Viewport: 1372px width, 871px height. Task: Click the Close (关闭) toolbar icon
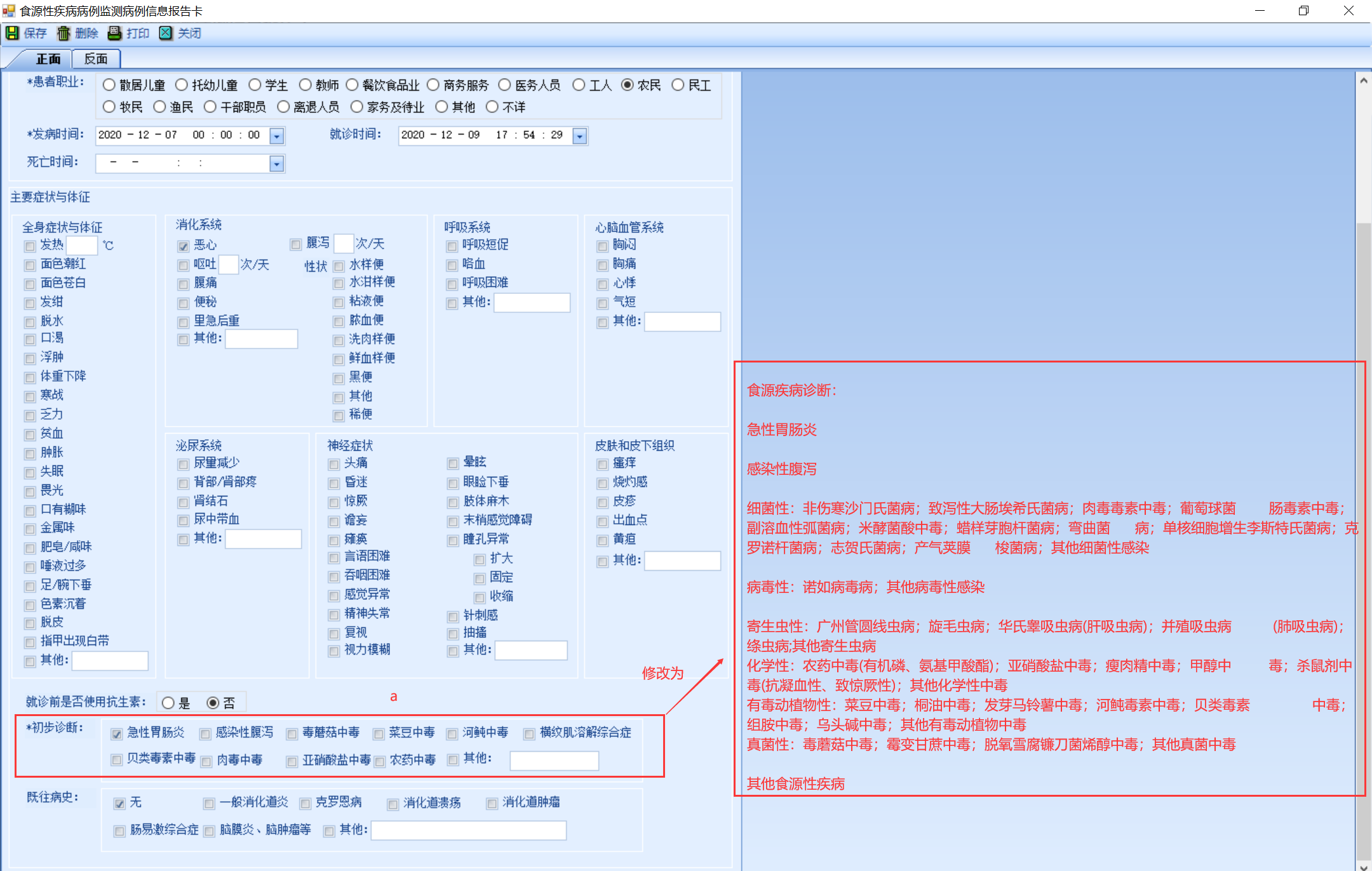[165, 33]
